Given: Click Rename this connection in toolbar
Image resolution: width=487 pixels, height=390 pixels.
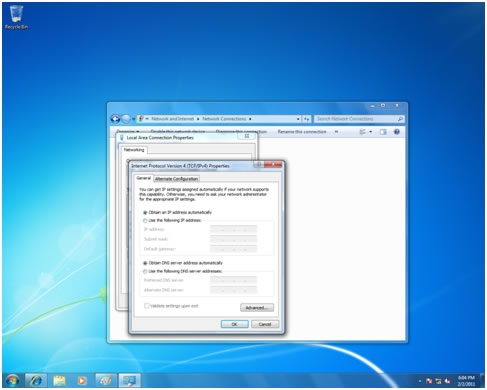Looking at the screenshot, I should 302,132.
